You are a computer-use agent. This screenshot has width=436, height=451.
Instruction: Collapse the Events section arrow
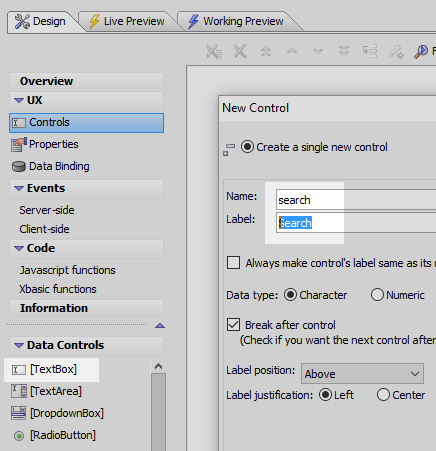(x=19, y=188)
